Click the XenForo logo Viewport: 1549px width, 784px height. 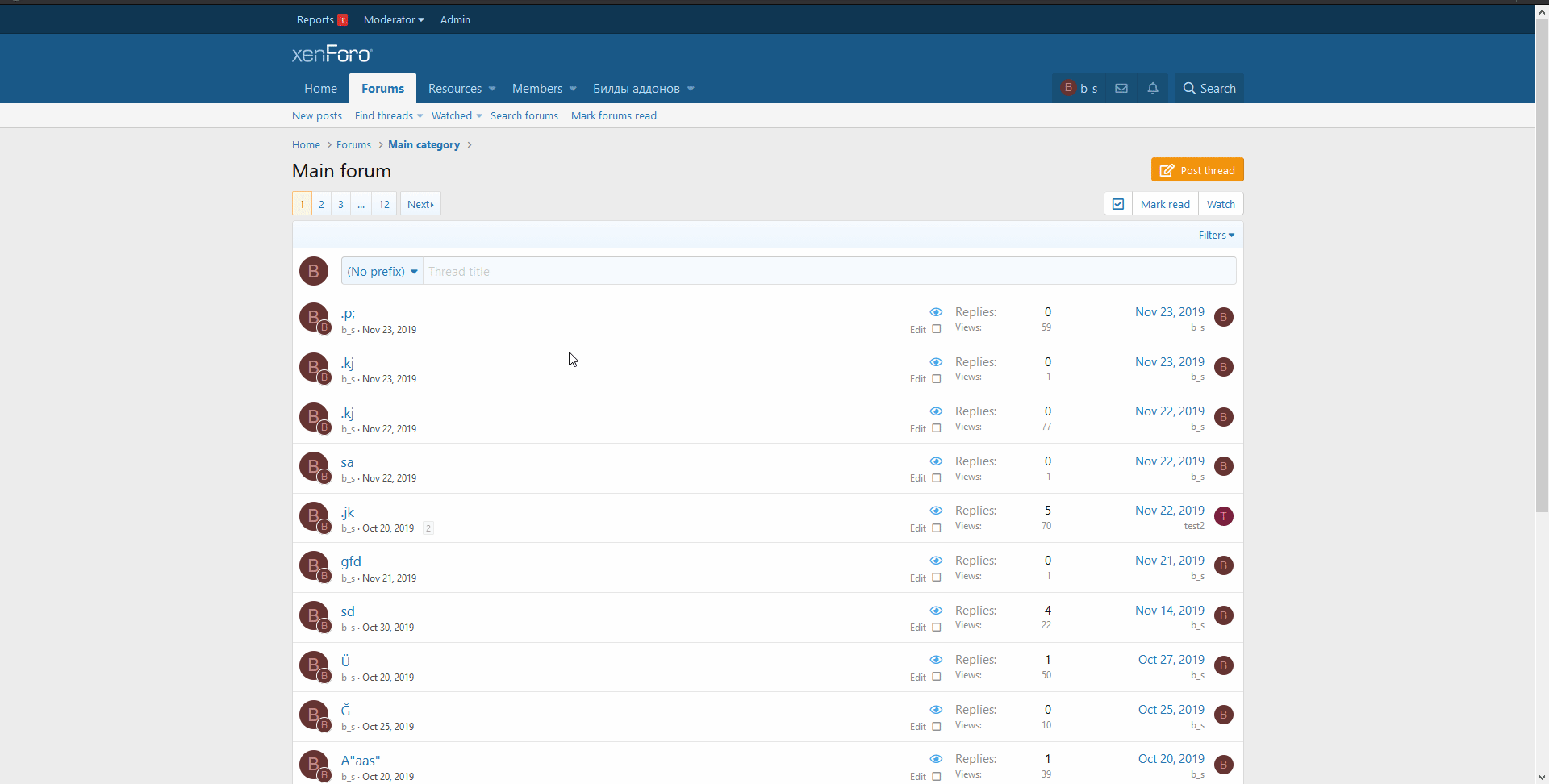332,54
